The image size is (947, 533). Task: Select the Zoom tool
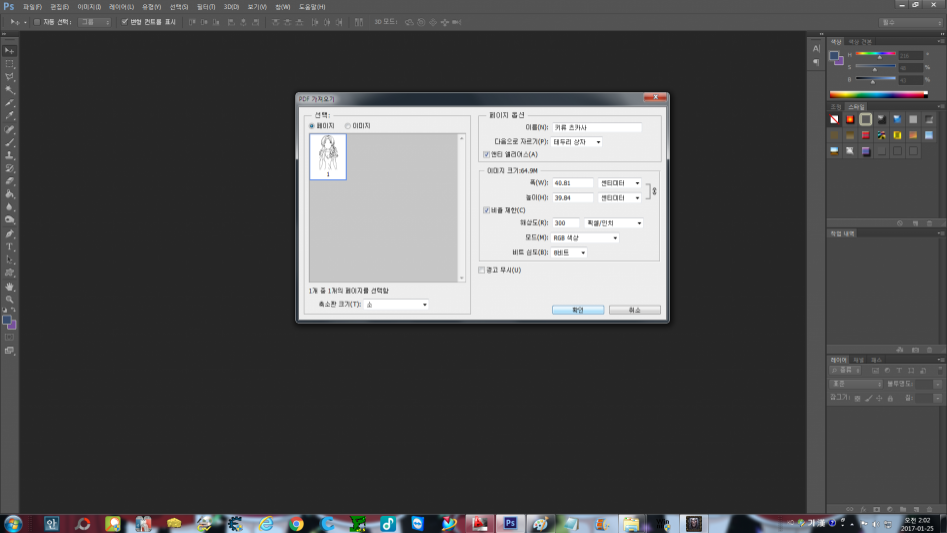[10, 299]
